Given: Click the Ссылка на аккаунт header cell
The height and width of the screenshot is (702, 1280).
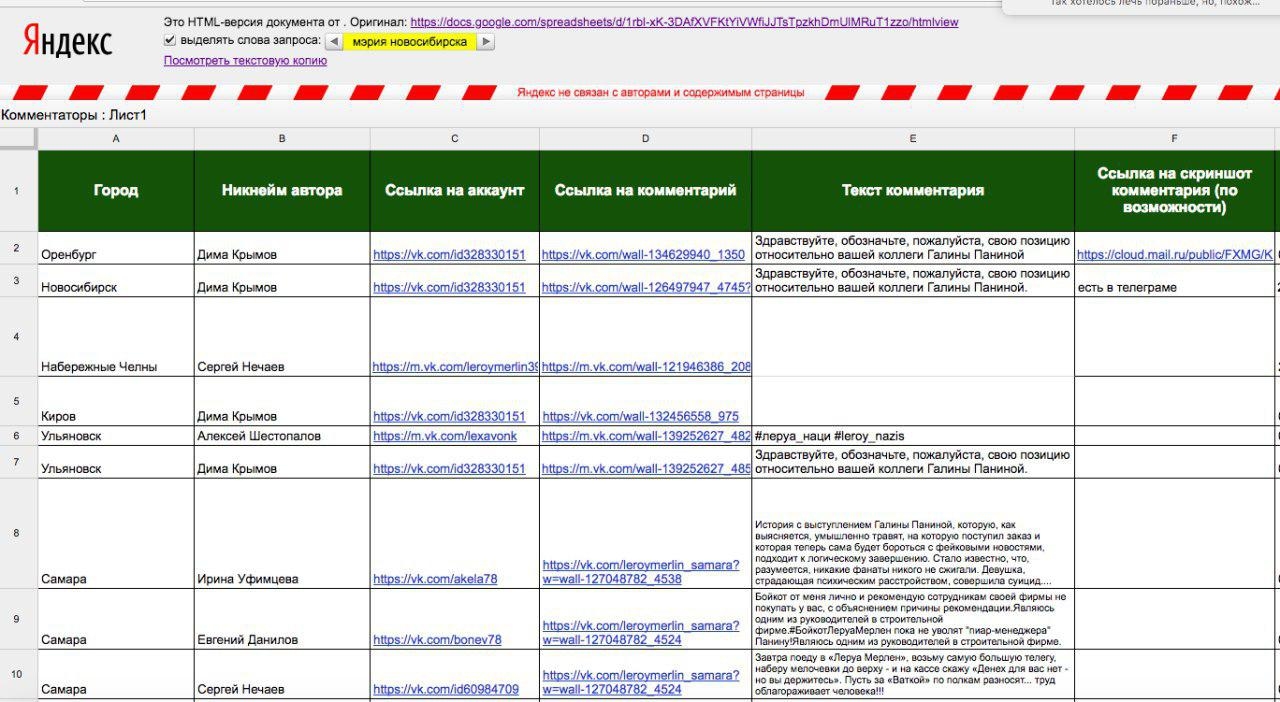Looking at the screenshot, I should (455, 191).
